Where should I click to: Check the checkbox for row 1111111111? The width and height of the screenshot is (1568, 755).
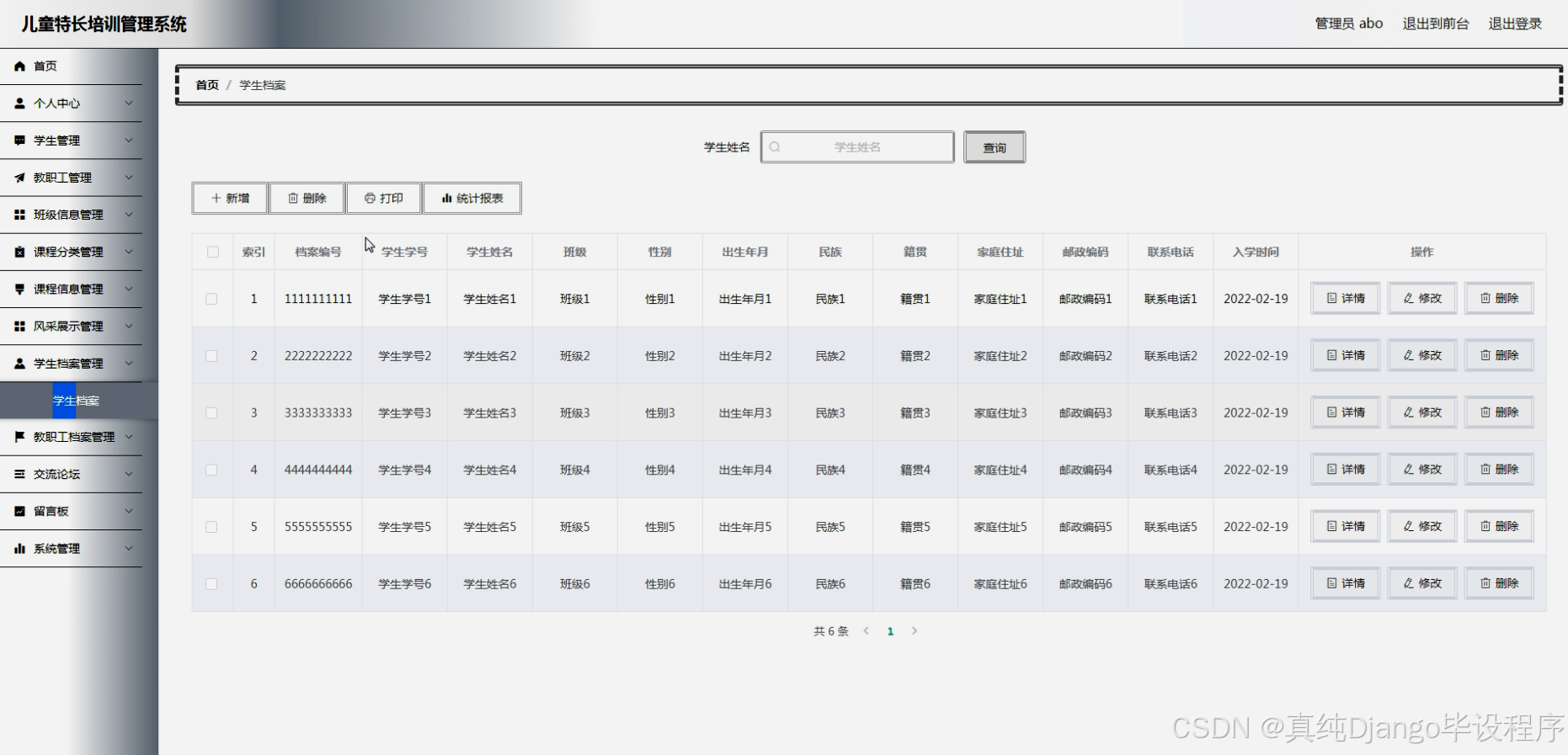tap(211, 299)
